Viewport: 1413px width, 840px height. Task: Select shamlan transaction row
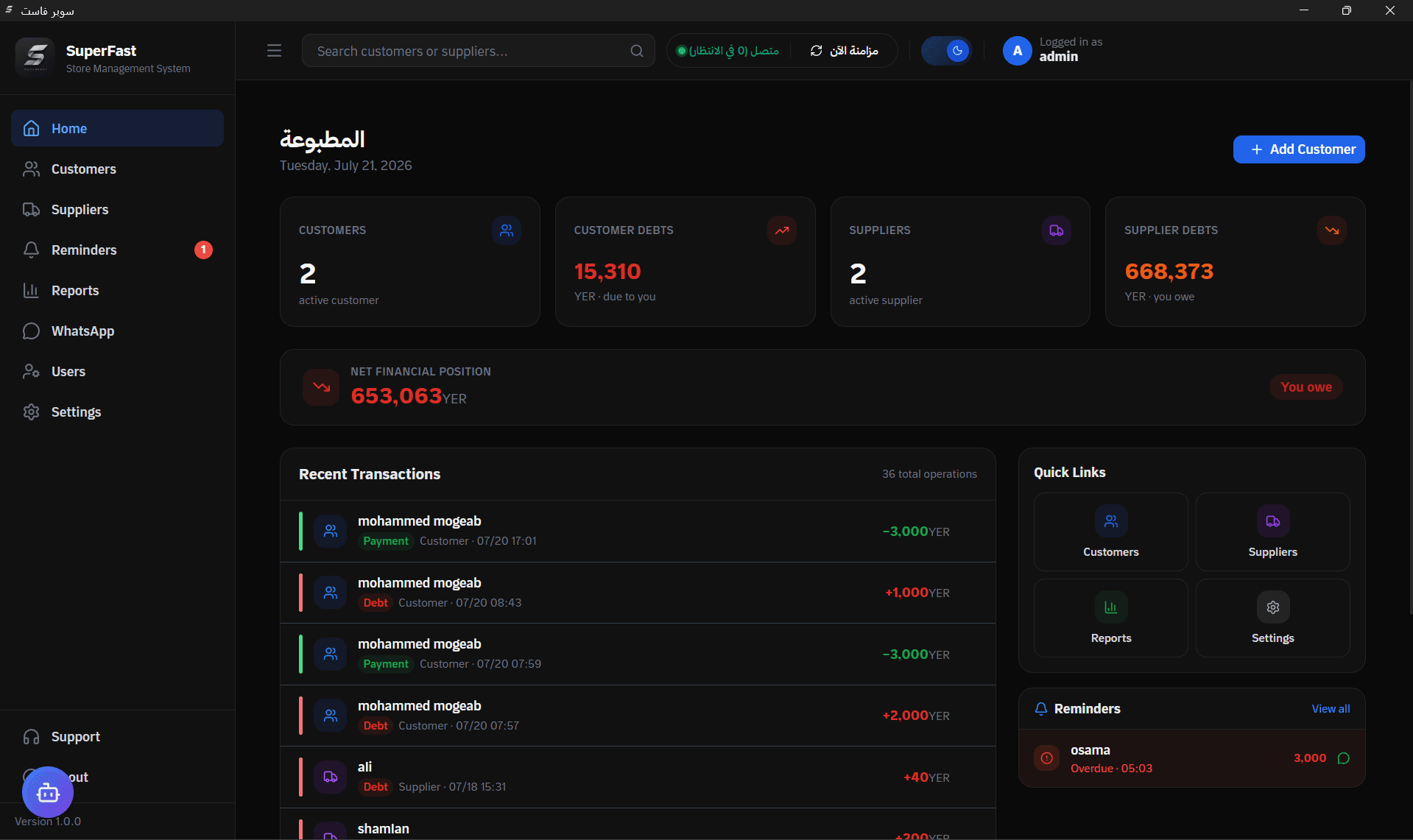pos(638,825)
